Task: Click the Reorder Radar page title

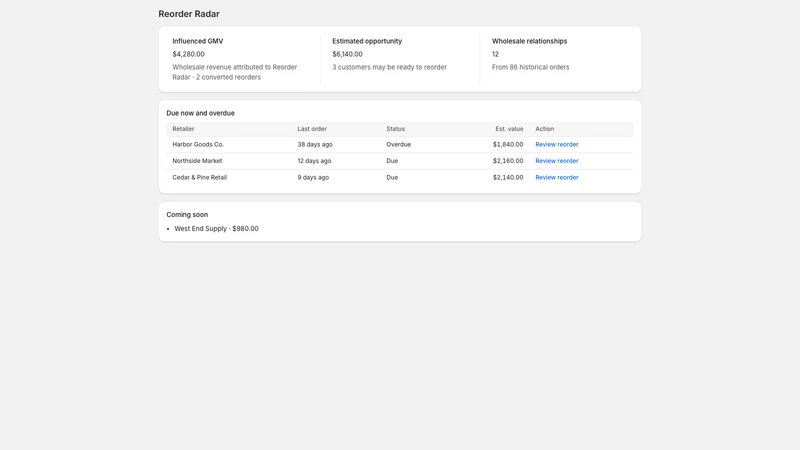Action: tap(189, 14)
